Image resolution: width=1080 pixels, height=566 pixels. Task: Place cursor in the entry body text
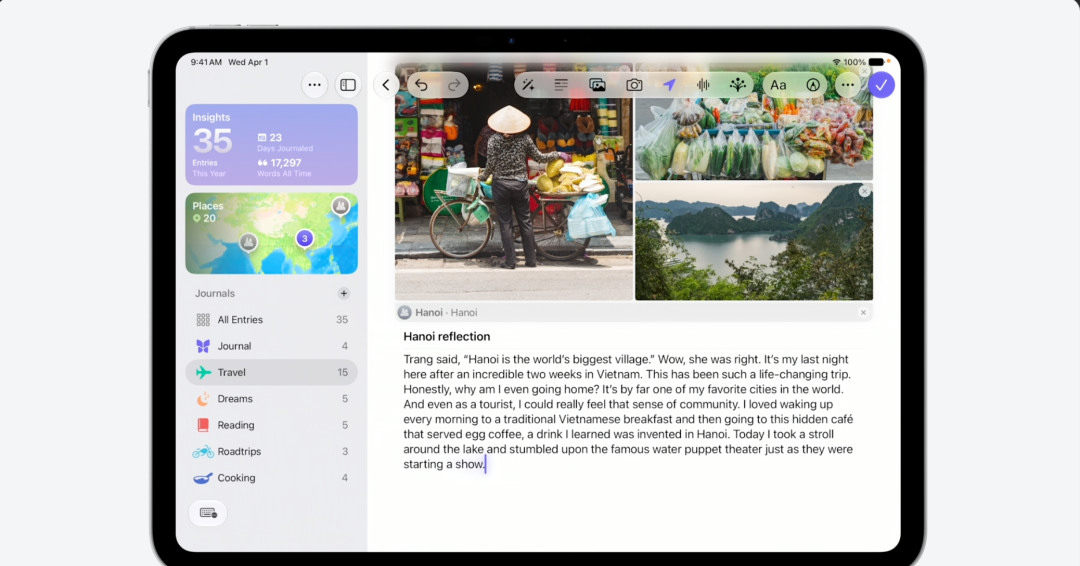pyautogui.click(x=628, y=412)
